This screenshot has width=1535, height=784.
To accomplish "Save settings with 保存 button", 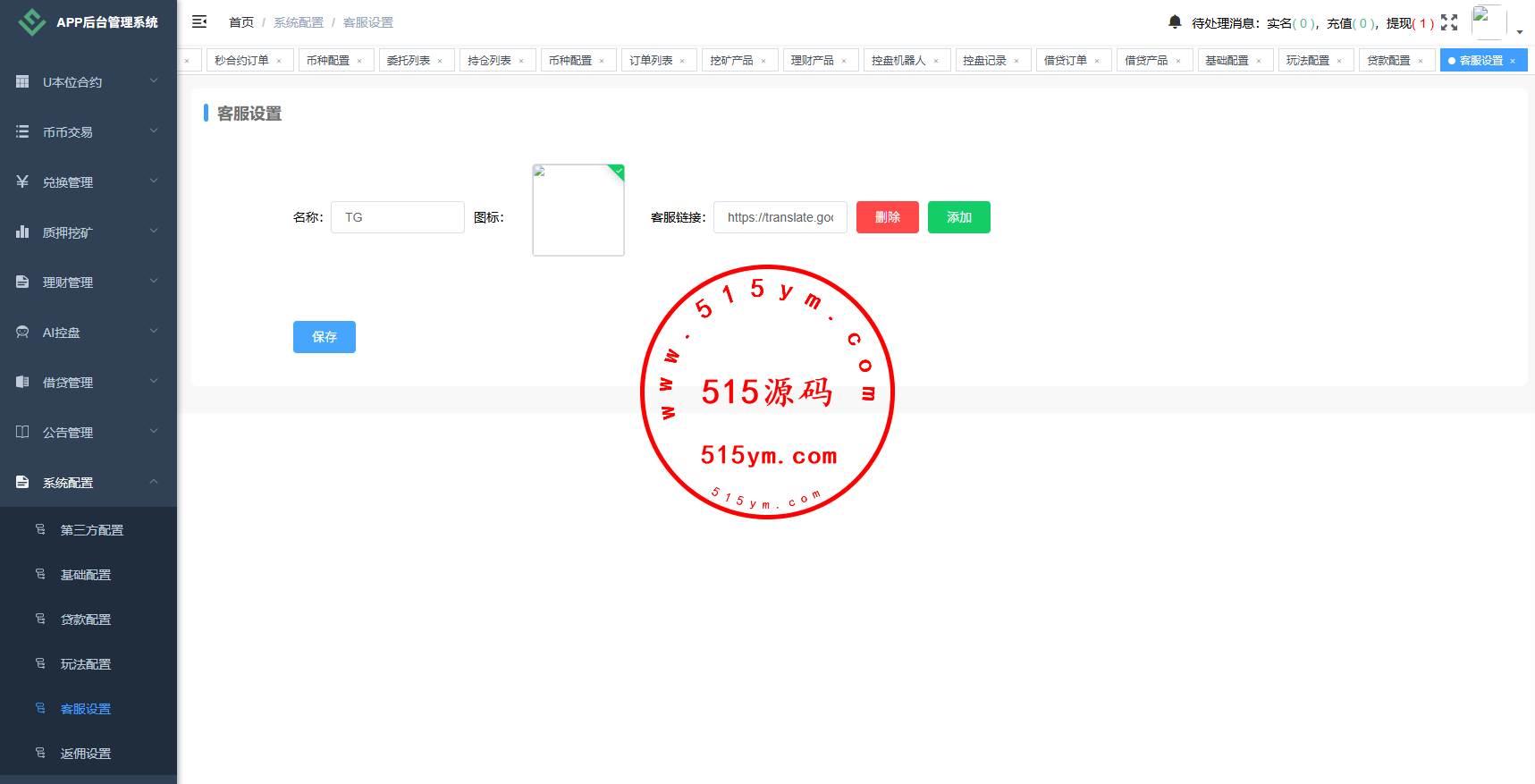I will (324, 337).
